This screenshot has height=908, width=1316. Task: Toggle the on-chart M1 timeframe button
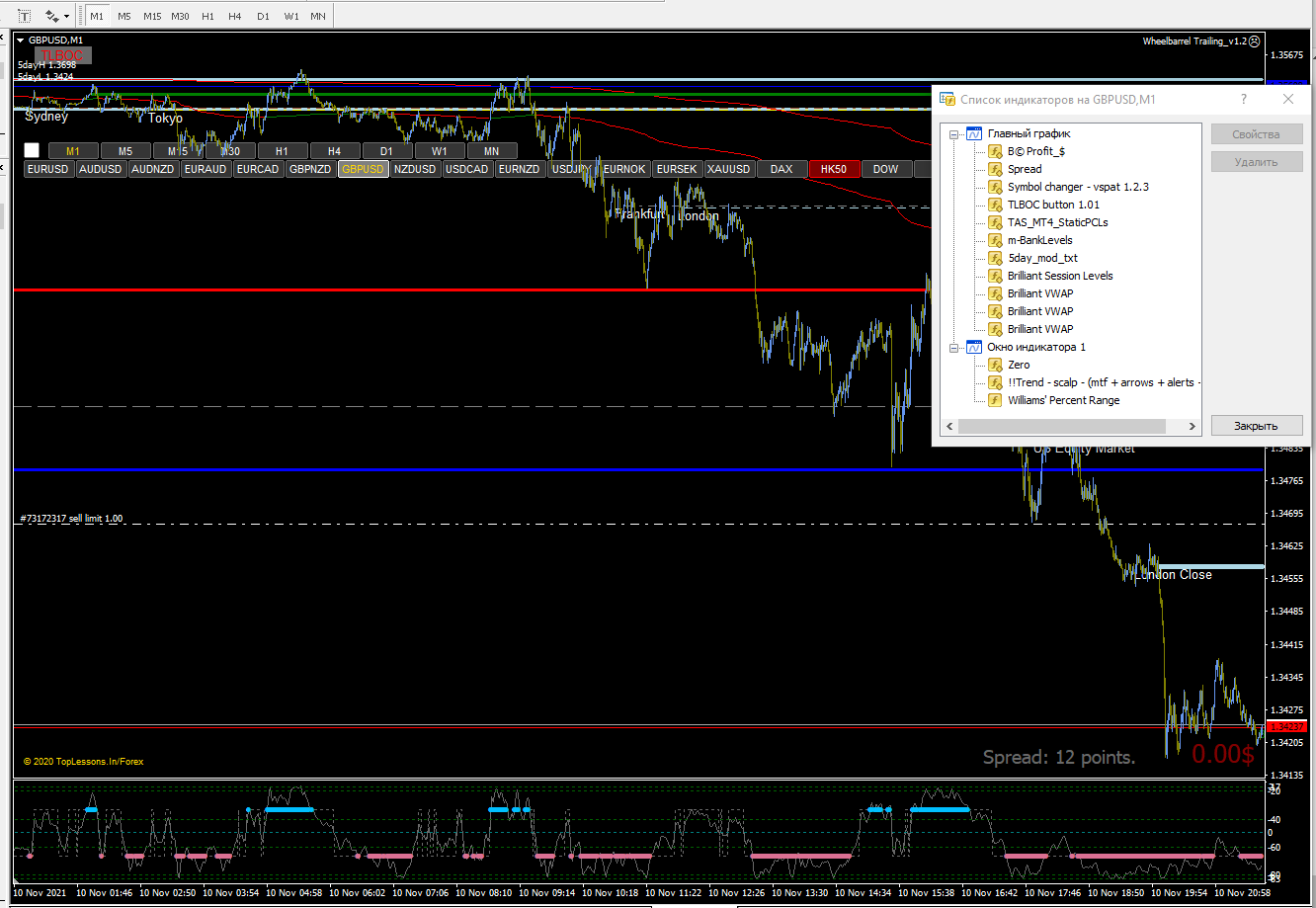point(73,151)
